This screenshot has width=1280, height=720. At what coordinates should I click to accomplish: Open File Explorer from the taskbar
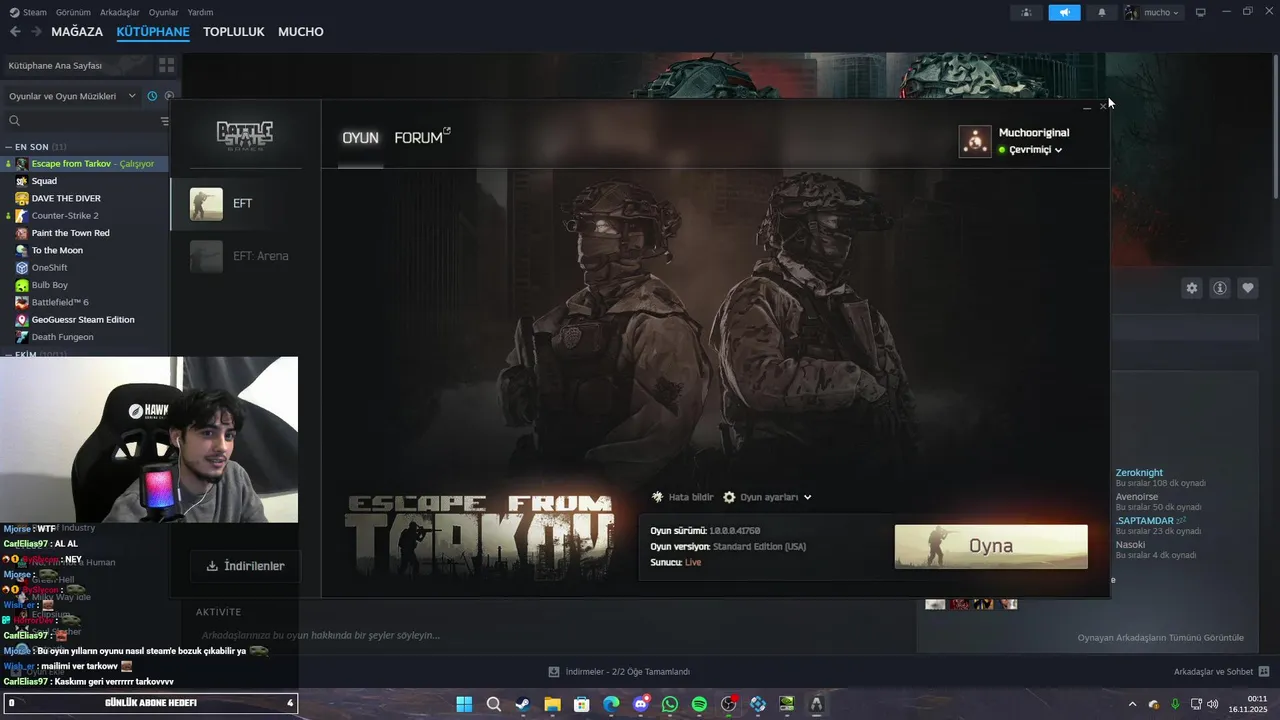(x=552, y=704)
